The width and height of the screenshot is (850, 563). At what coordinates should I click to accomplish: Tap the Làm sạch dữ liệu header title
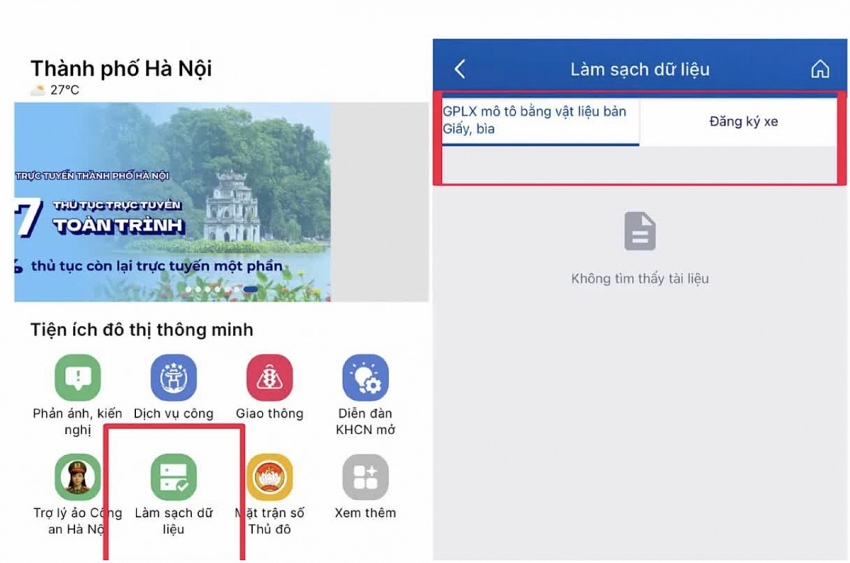click(x=640, y=69)
